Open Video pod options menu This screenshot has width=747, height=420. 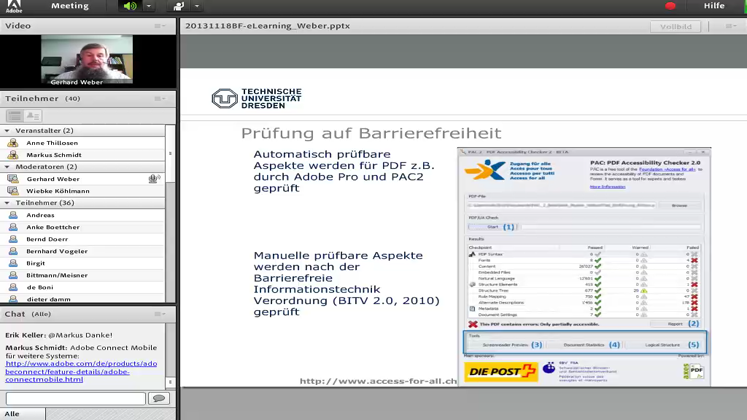point(160,26)
